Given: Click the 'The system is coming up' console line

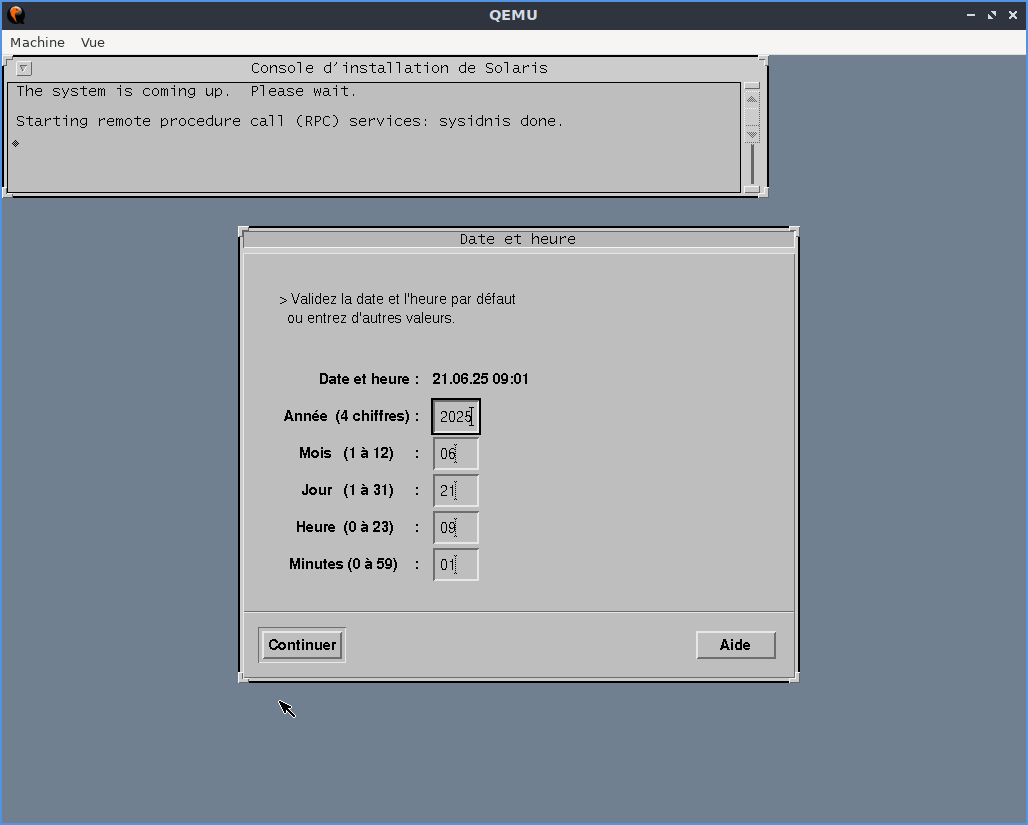Looking at the screenshot, I should (x=186, y=91).
